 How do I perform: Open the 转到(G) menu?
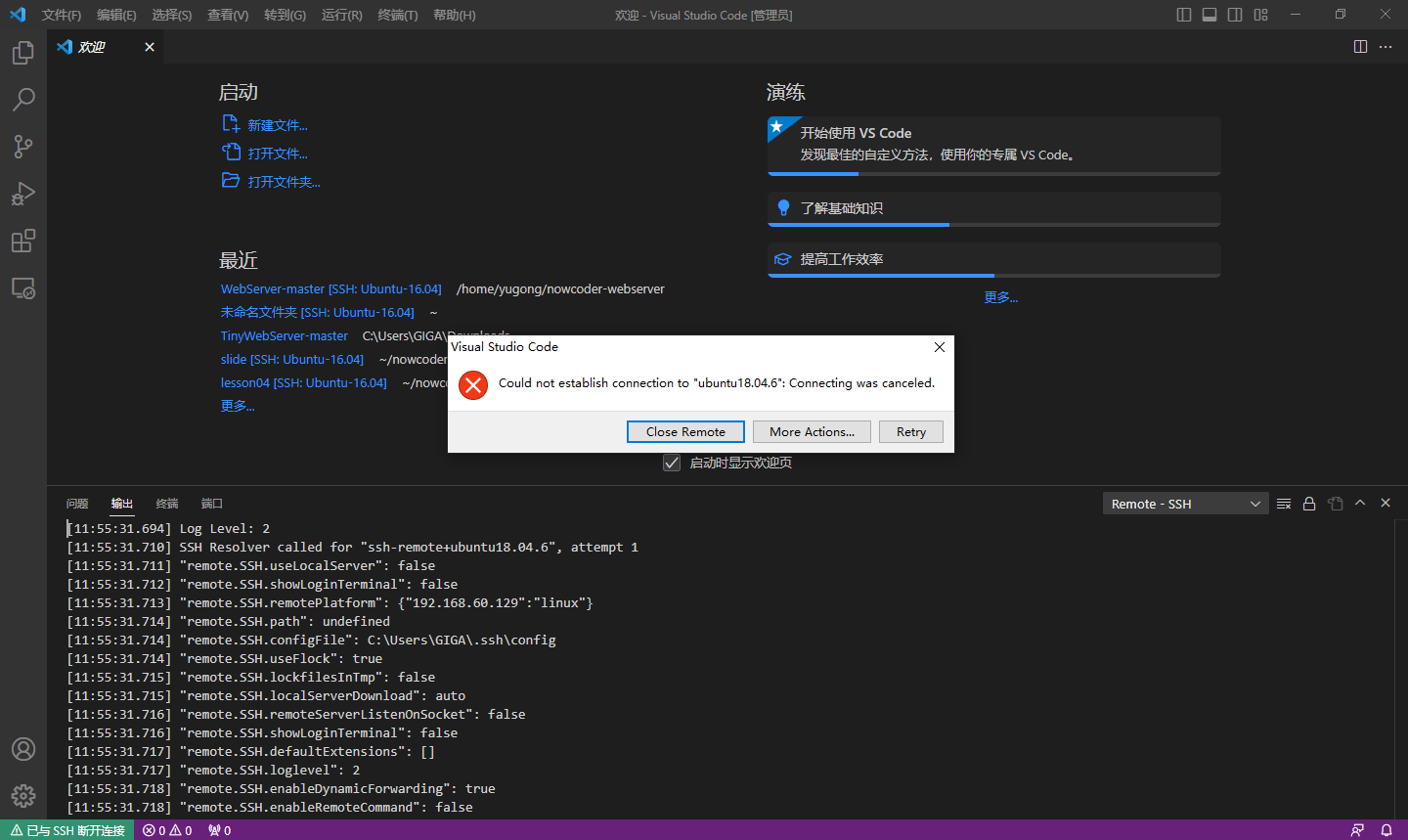[285, 15]
